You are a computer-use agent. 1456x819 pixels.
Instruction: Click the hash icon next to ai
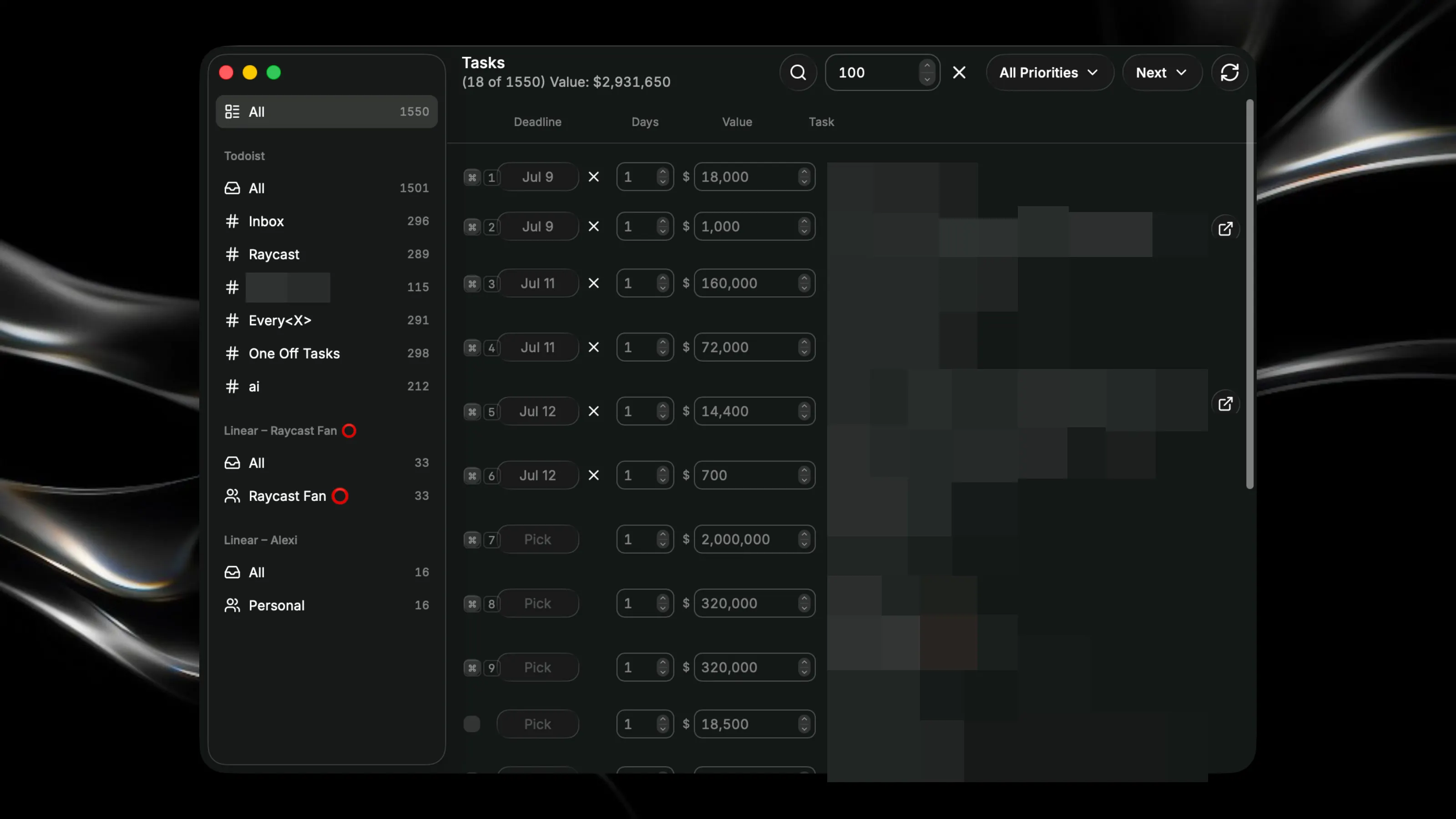233,386
